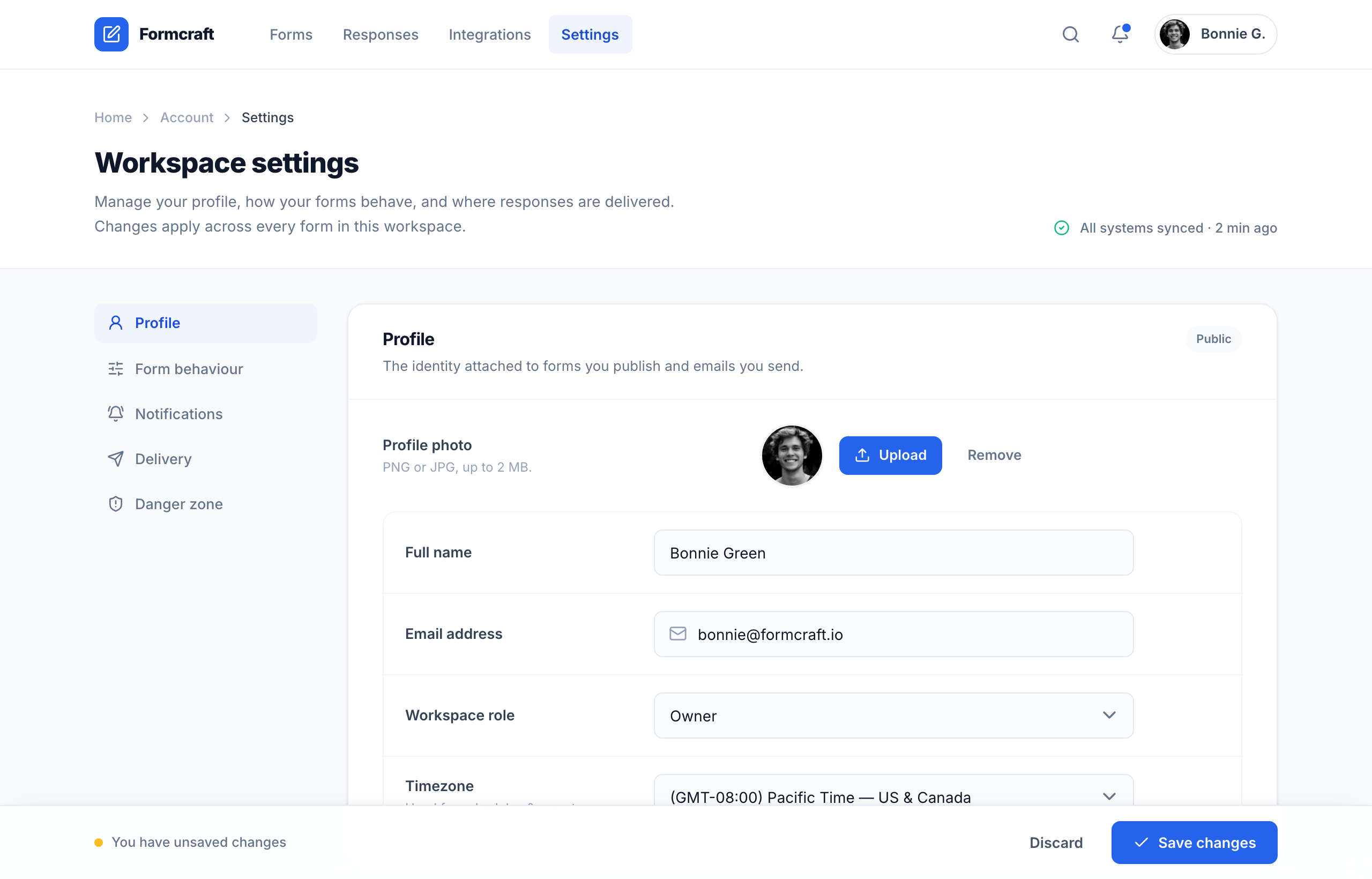Image resolution: width=1372 pixels, height=879 pixels.
Task: Click Save changes
Action: pos(1194,843)
